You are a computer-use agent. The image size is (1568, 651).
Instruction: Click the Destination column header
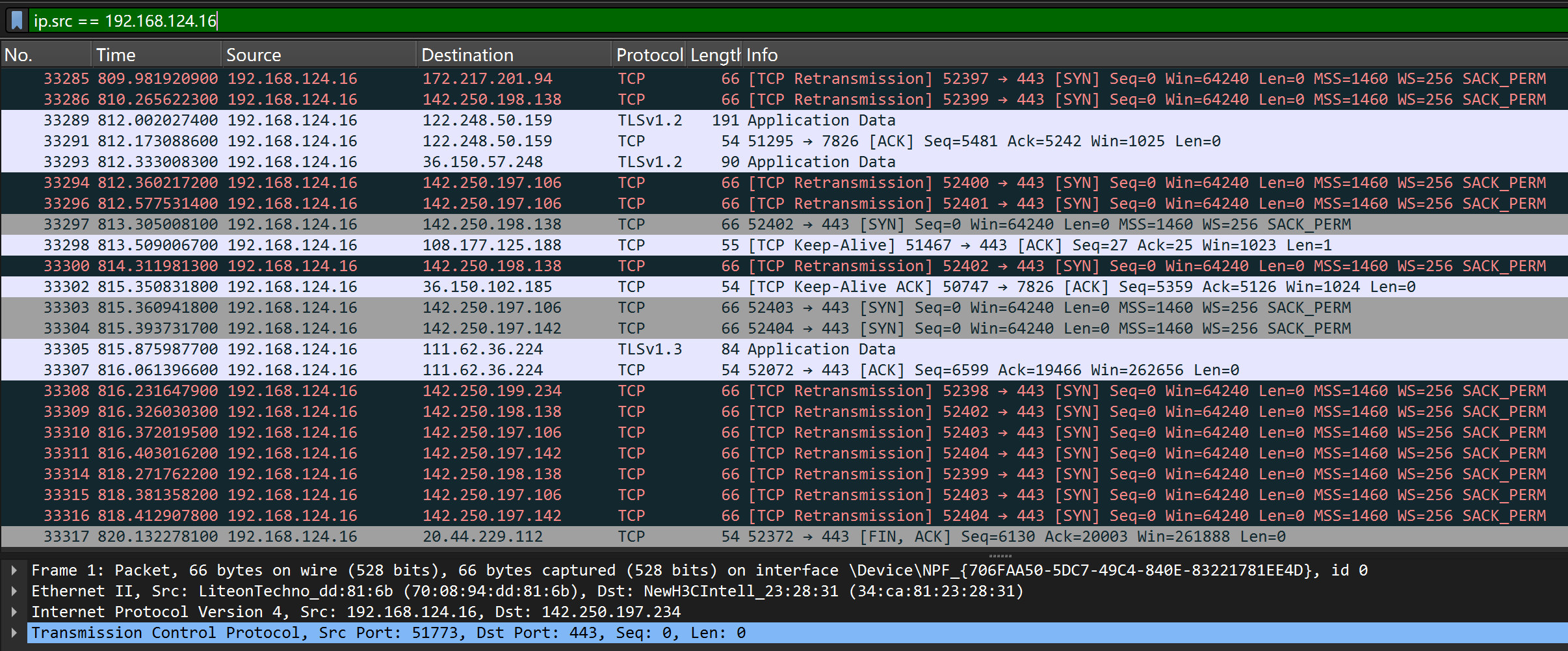[514, 55]
